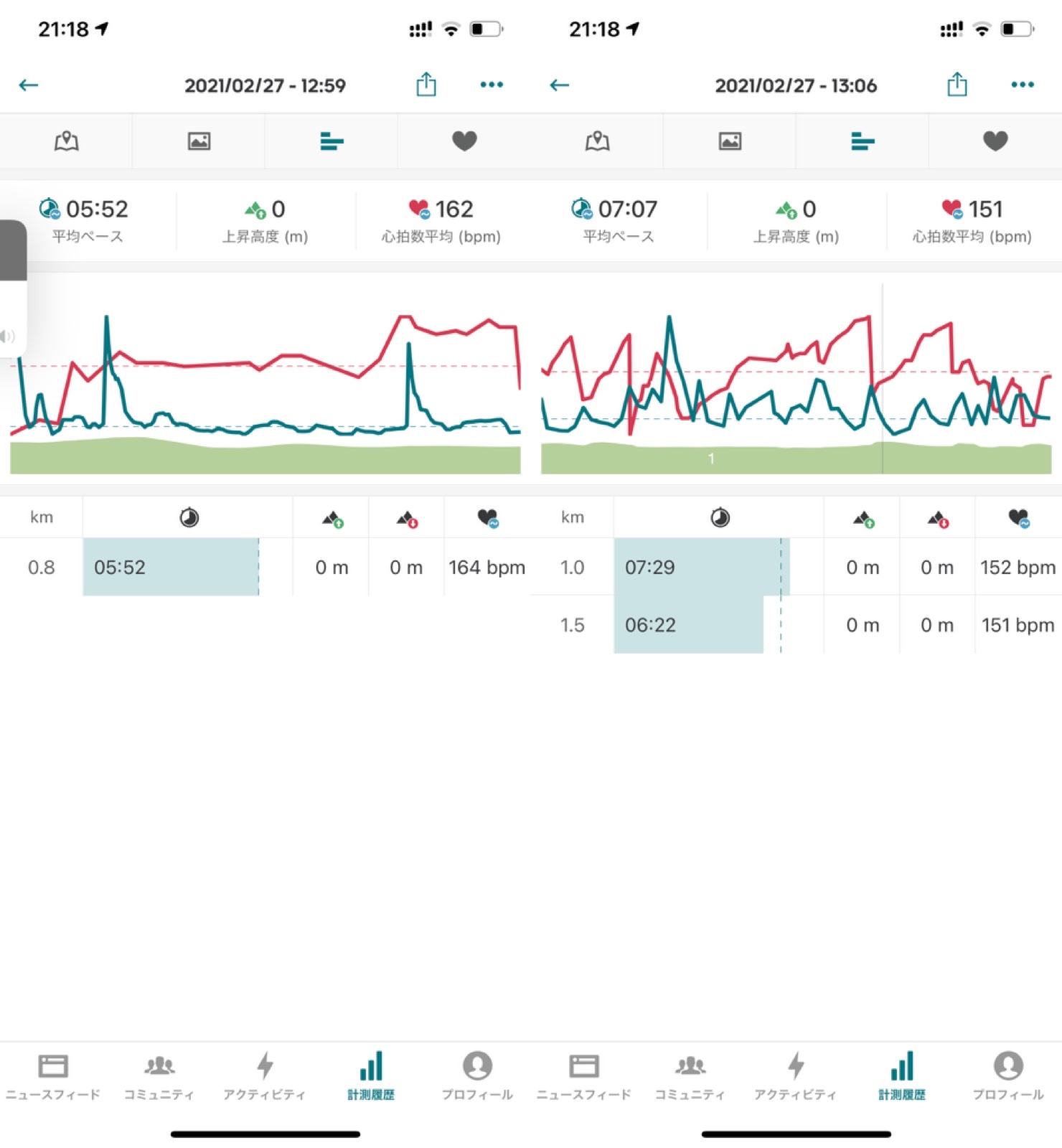This screenshot has width=1062, height=1148.
Task: Start a new activity via left アクティビティ
Action: click(265, 1076)
